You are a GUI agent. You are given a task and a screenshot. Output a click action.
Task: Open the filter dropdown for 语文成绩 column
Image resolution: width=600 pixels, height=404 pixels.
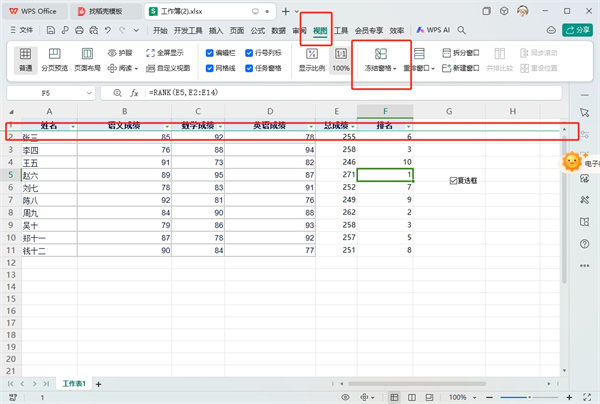[167, 127]
